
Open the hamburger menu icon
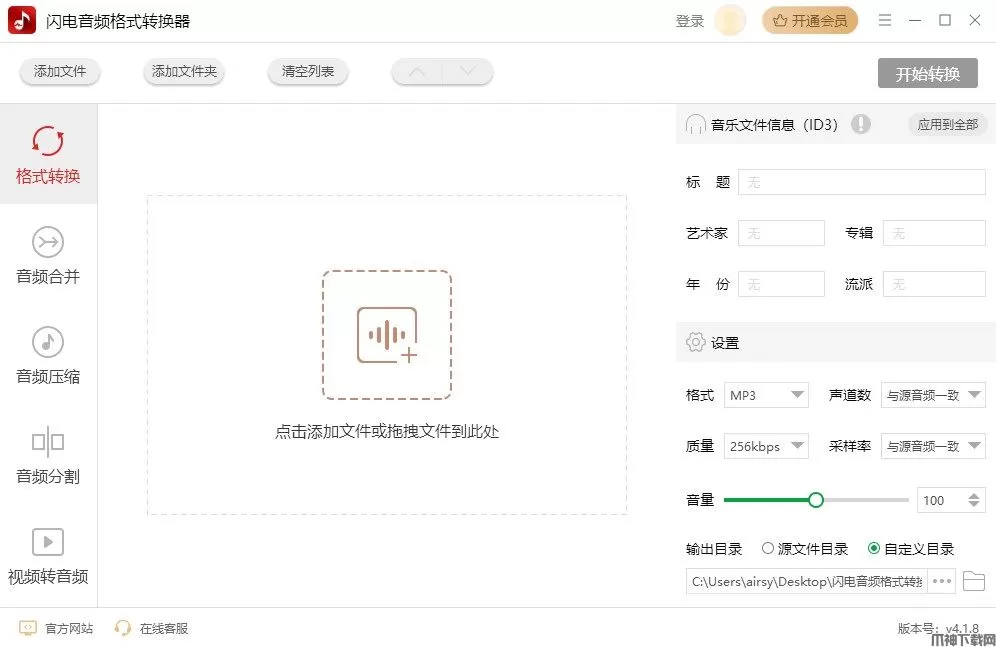tap(884, 21)
